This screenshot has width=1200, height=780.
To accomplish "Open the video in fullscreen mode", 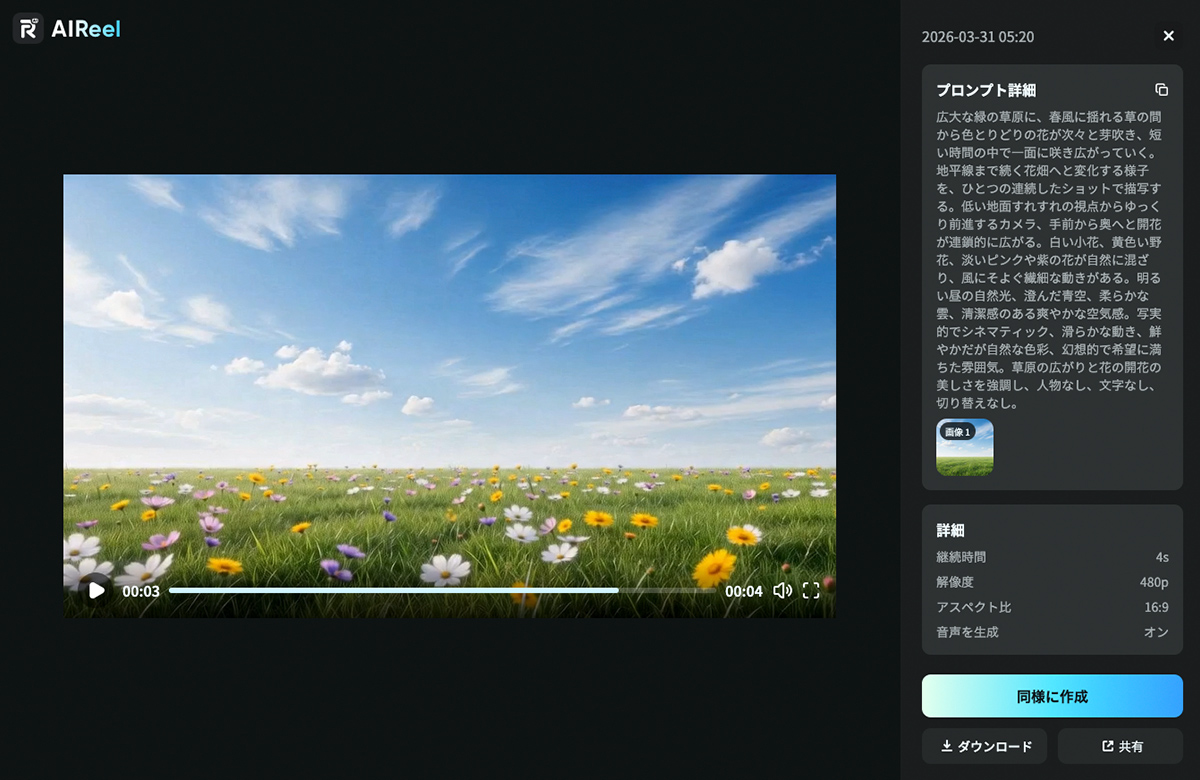I will coord(811,590).
